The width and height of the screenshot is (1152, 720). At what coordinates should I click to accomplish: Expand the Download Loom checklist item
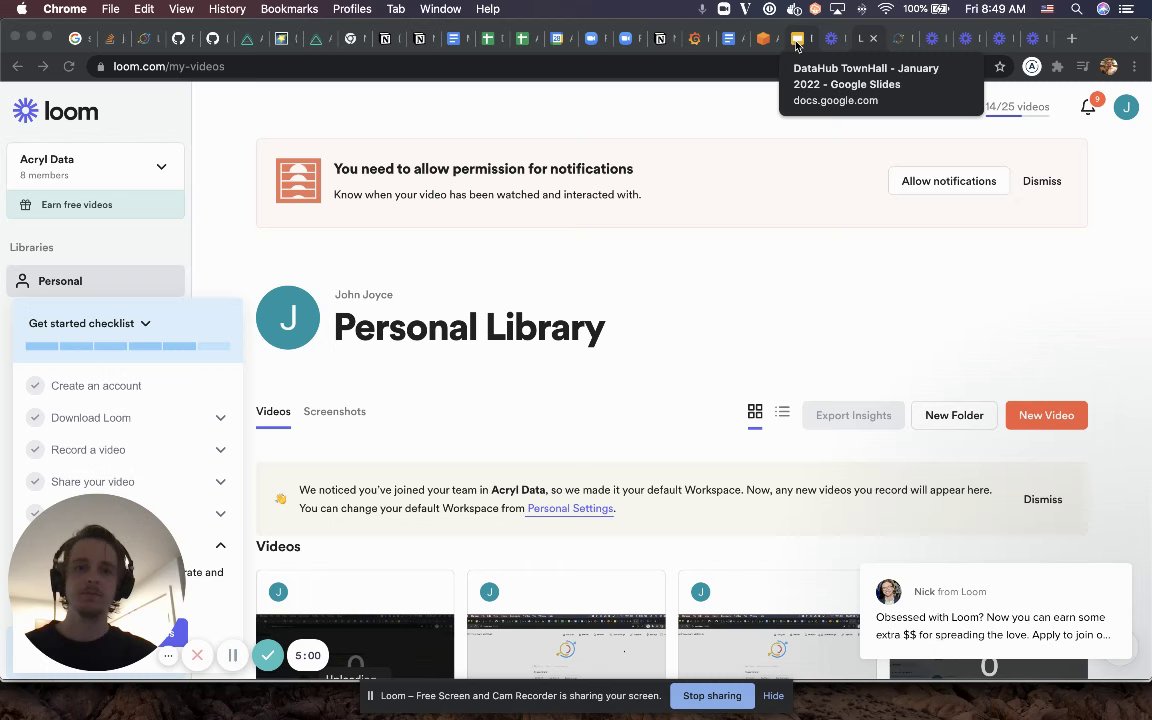point(220,418)
